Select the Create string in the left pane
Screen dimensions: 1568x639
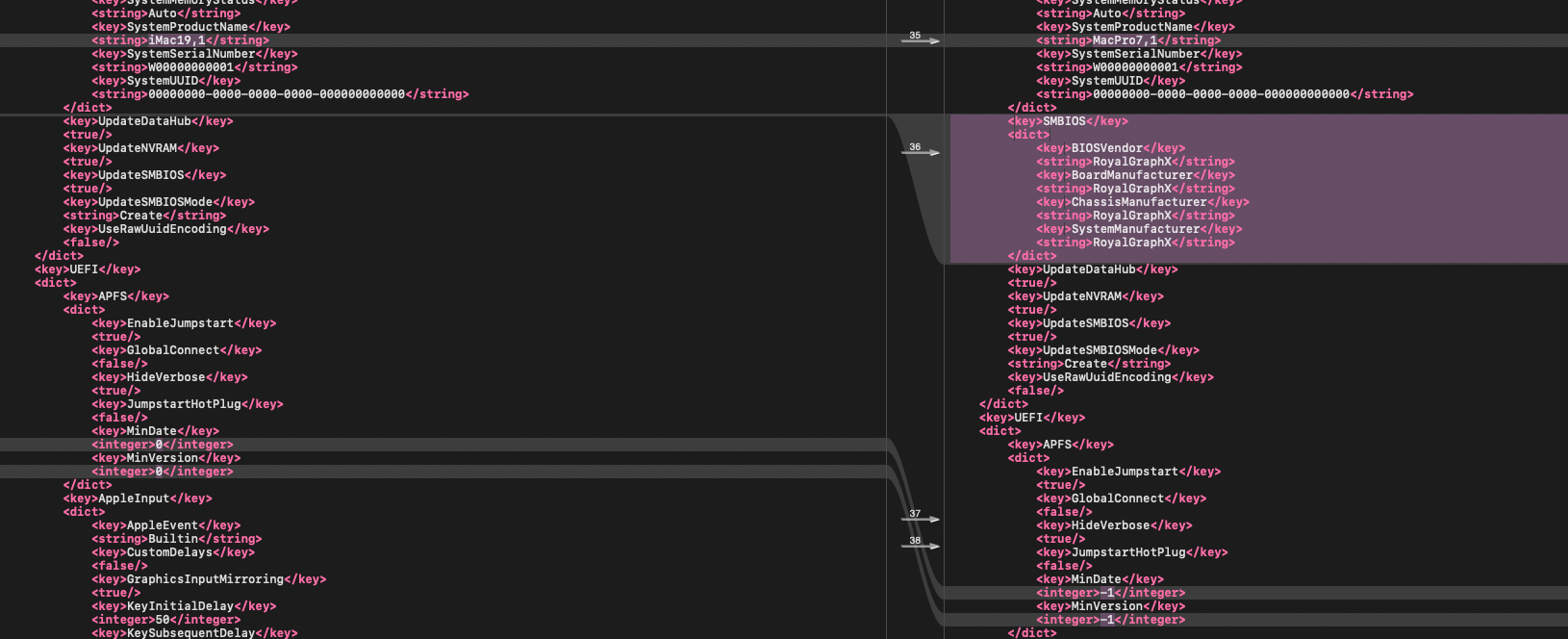tap(145, 216)
